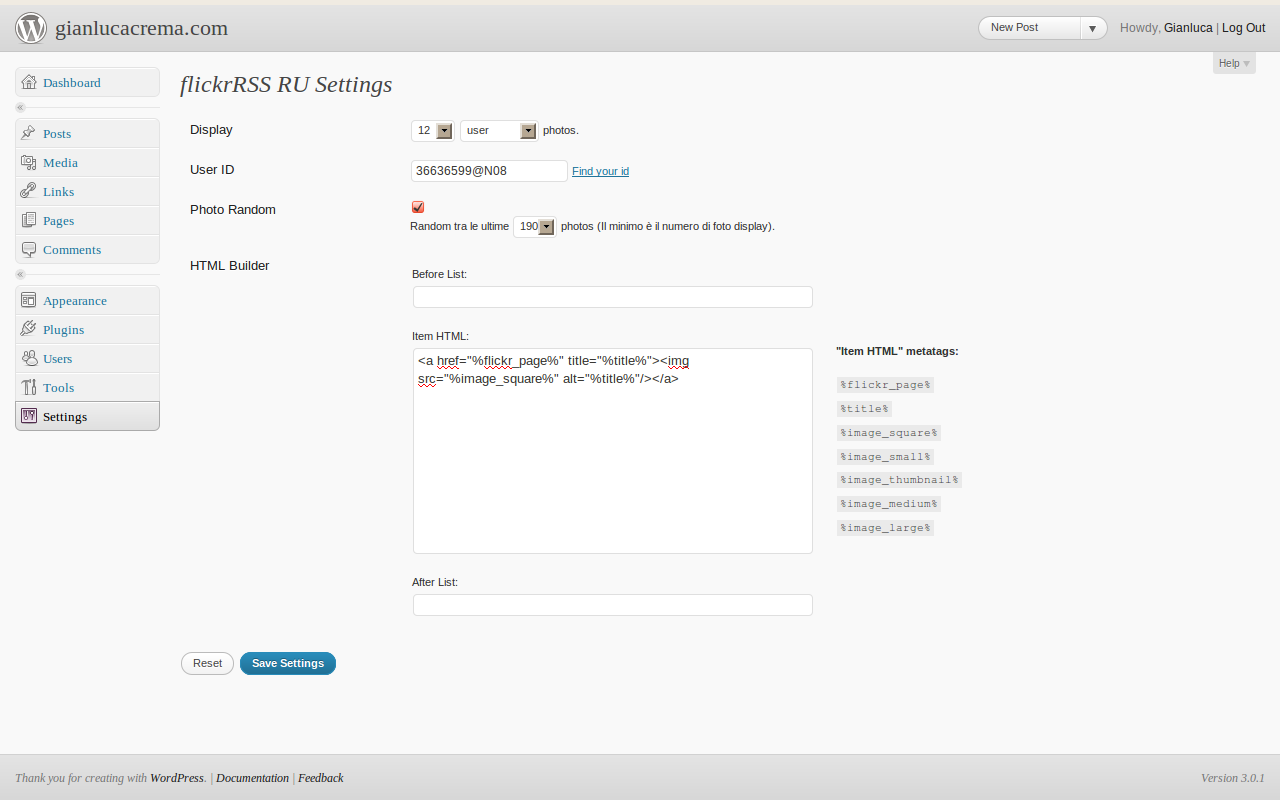This screenshot has width=1280, height=800.
Task: Click the Posts pushpin icon
Action: coord(29,133)
